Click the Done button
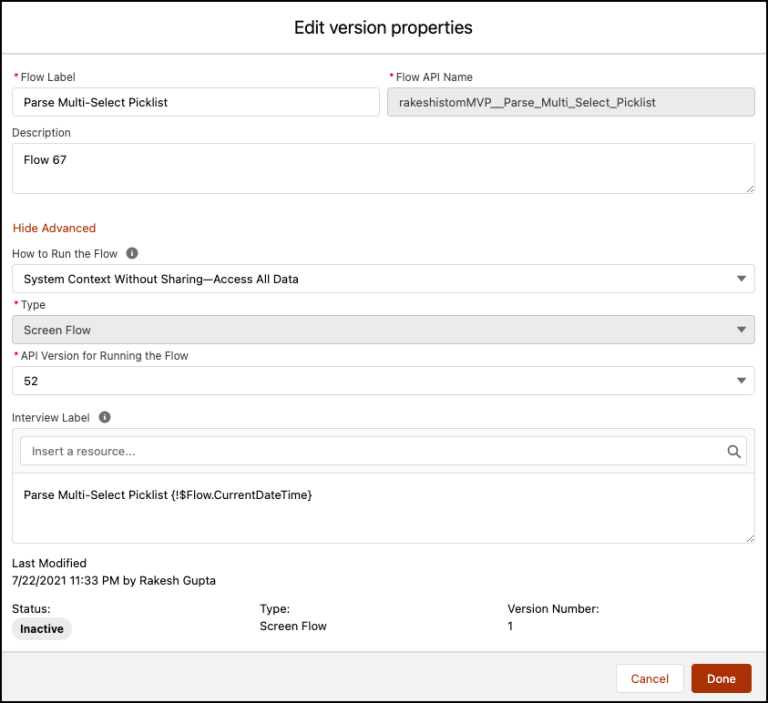768x703 pixels. pos(721,679)
